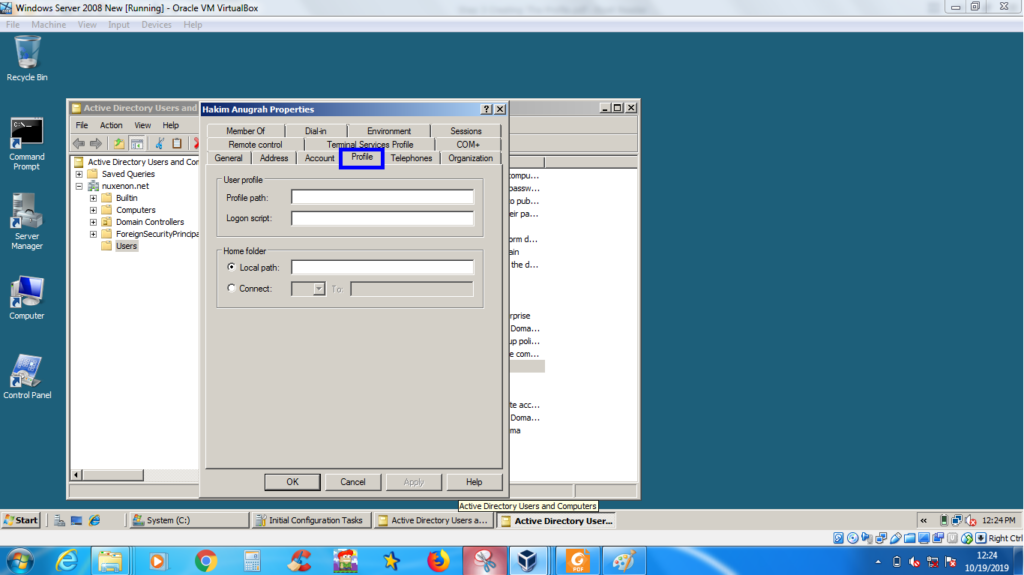Viewport: 1024px width, 575px height.
Task: Open the Connect drive letter dropdown
Action: pyautogui.click(x=319, y=289)
